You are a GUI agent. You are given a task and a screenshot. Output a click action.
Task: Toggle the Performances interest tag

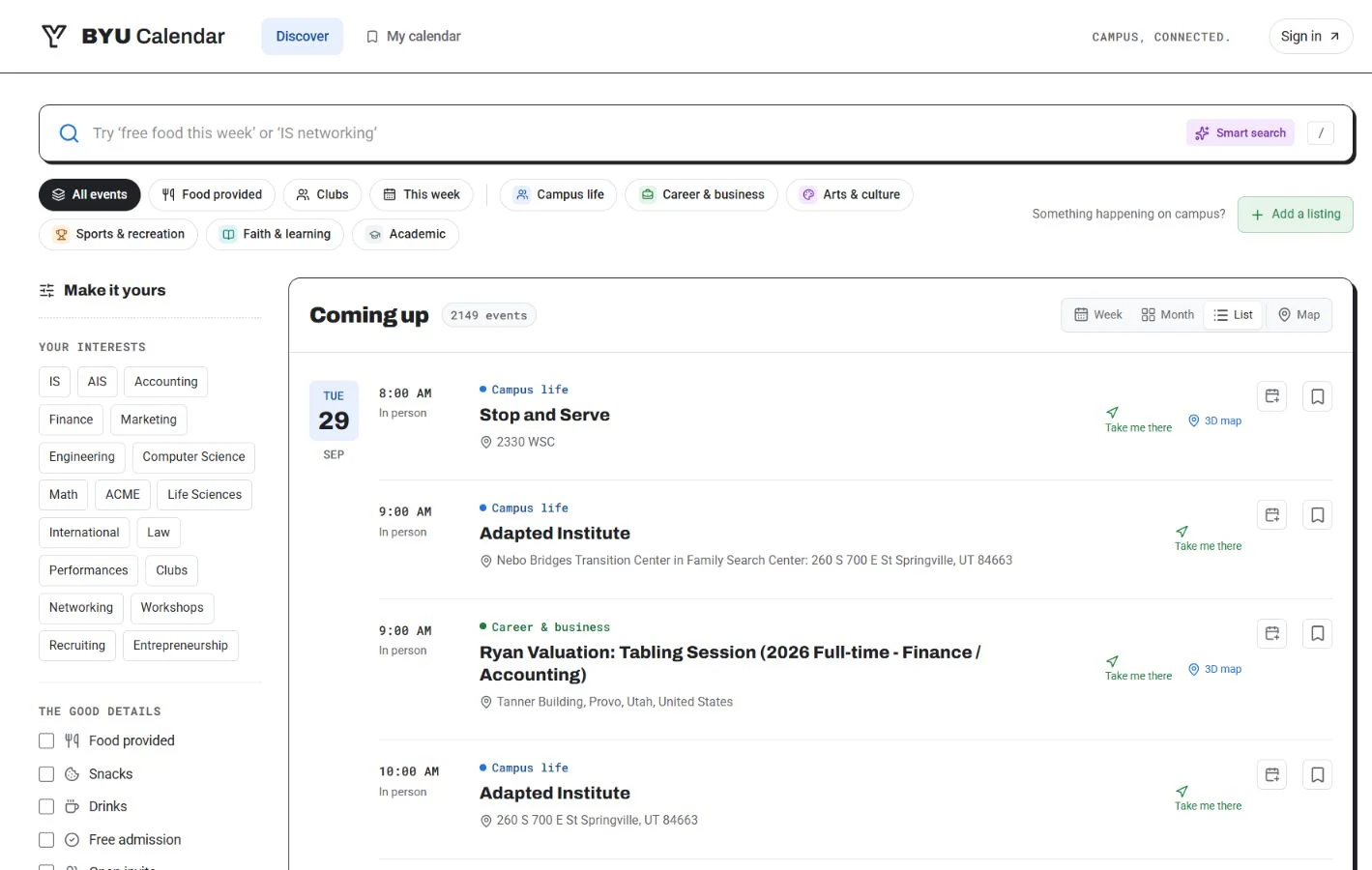tap(89, 570)
